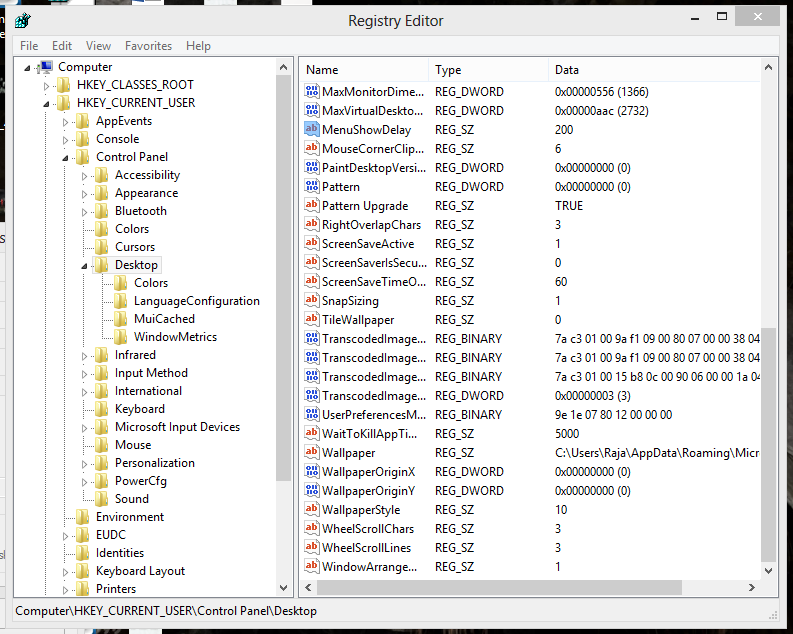Image resolution: width=793 pixels, height=634 pixels.
Task: Select the WaitToKillAppTi... string icon
Action: (312, 433)
